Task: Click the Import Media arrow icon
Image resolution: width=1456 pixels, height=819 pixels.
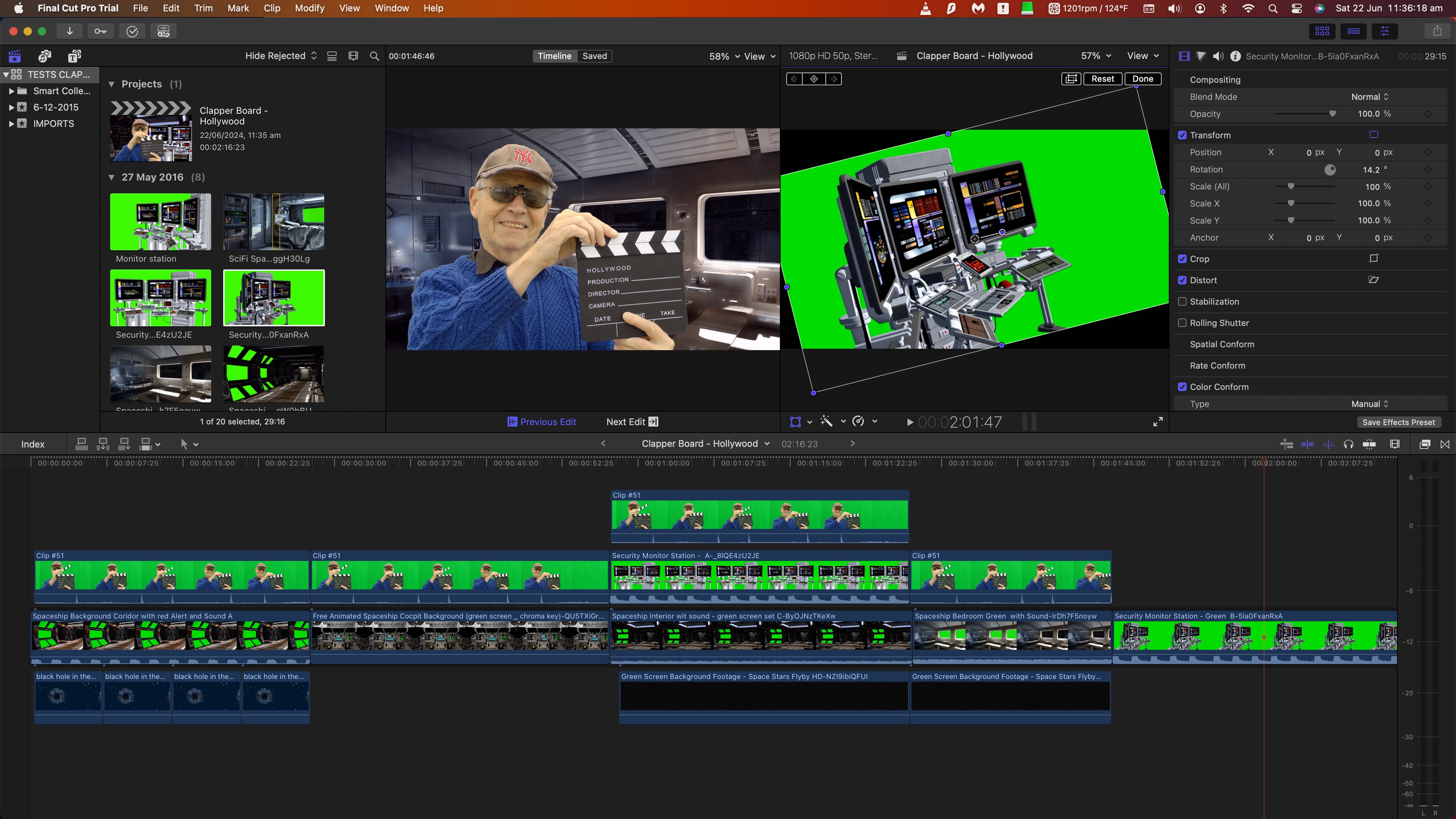Action: 70,31
